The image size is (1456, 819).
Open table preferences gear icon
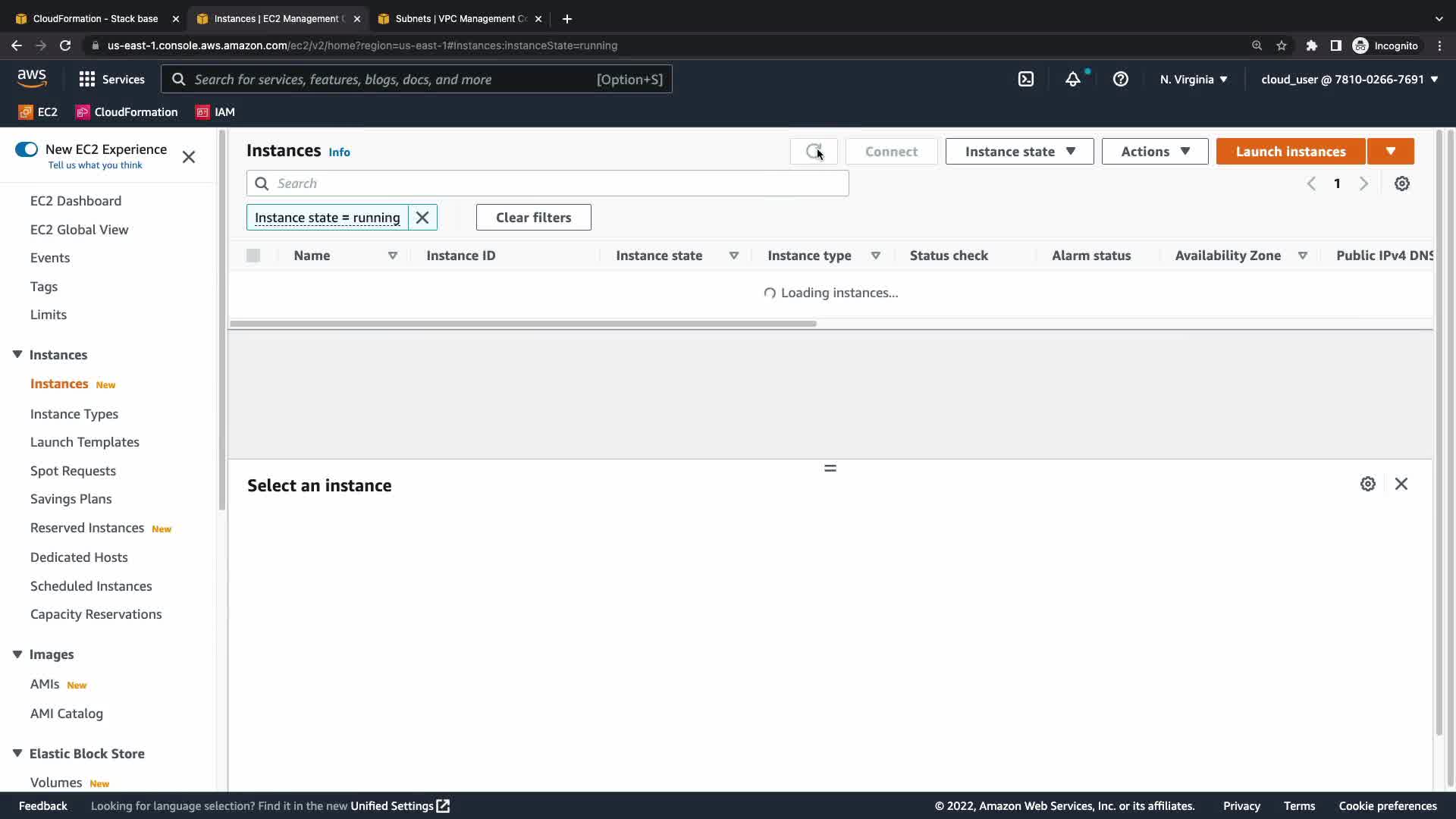coord(1401,184)
